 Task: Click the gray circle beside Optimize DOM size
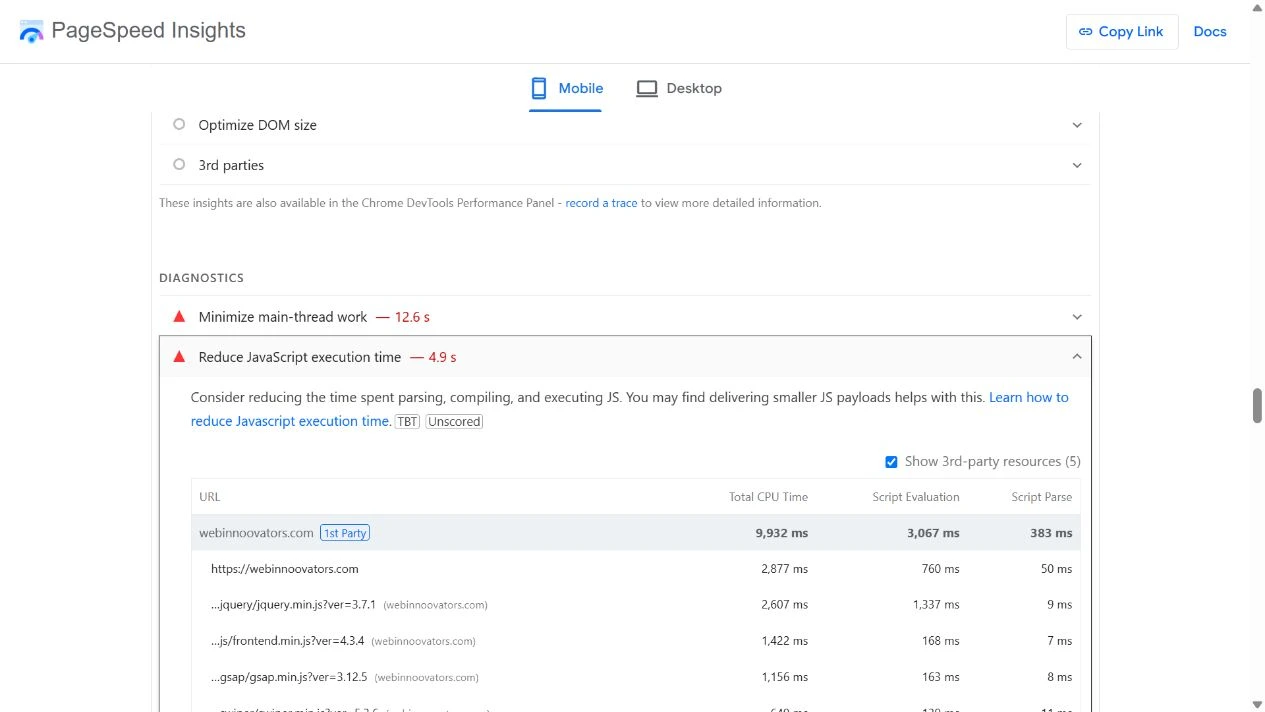coord(179,125)
